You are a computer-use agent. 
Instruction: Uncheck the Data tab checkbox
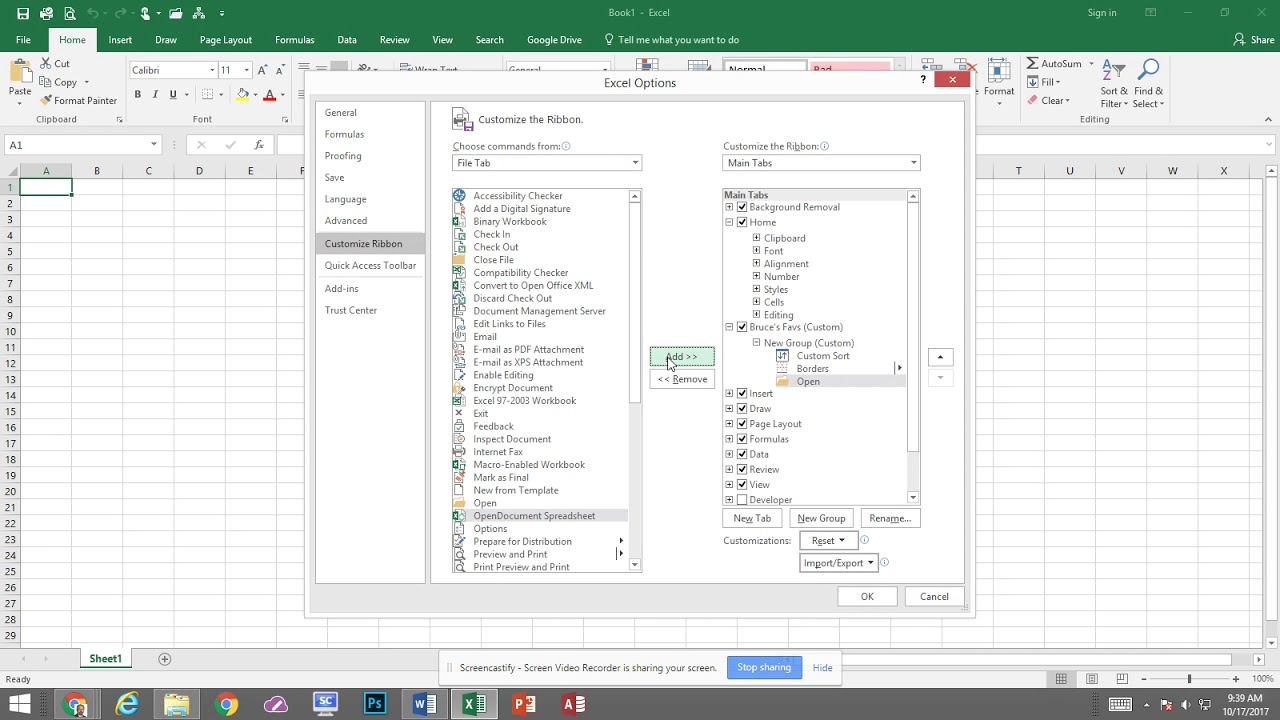[742, 454]
